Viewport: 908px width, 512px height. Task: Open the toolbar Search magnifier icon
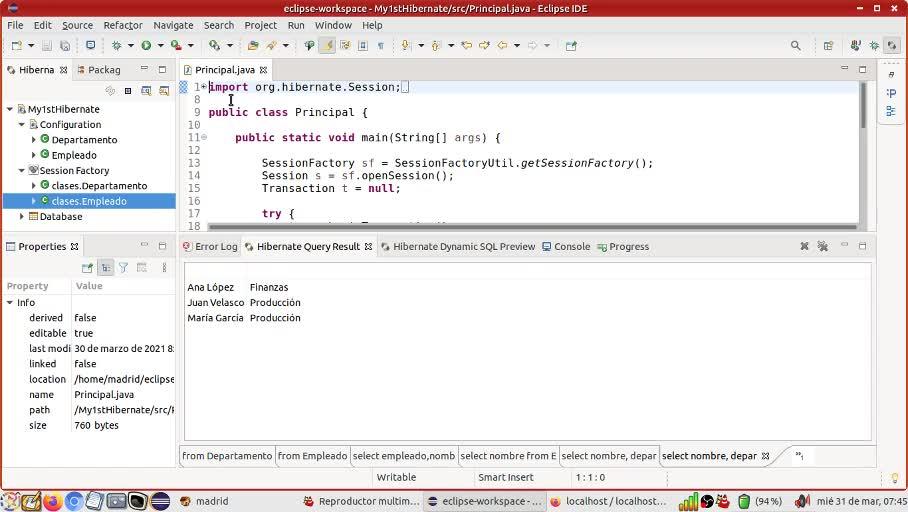coord(796,45)
